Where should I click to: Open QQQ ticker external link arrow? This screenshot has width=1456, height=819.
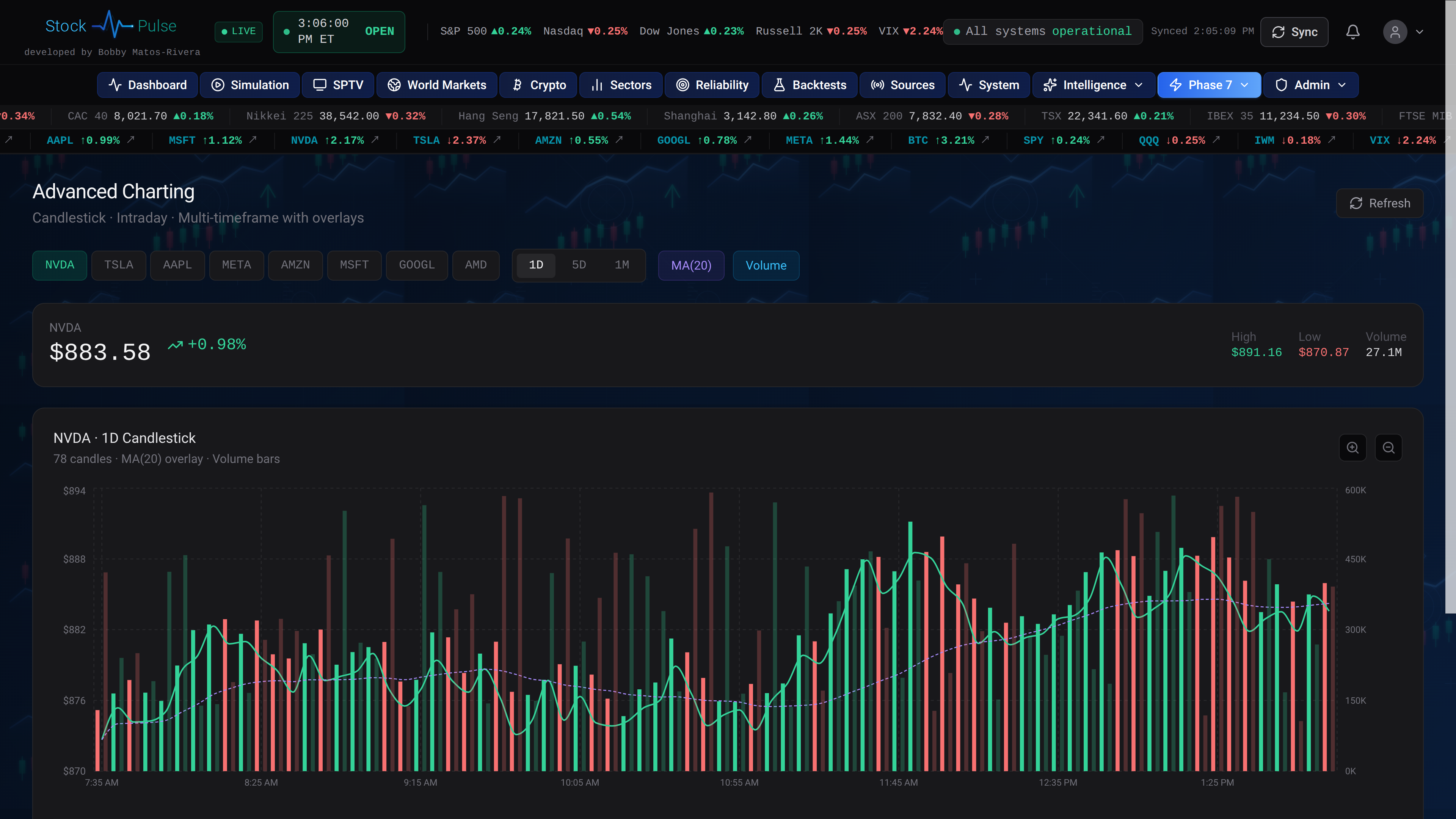[1216, 140]
